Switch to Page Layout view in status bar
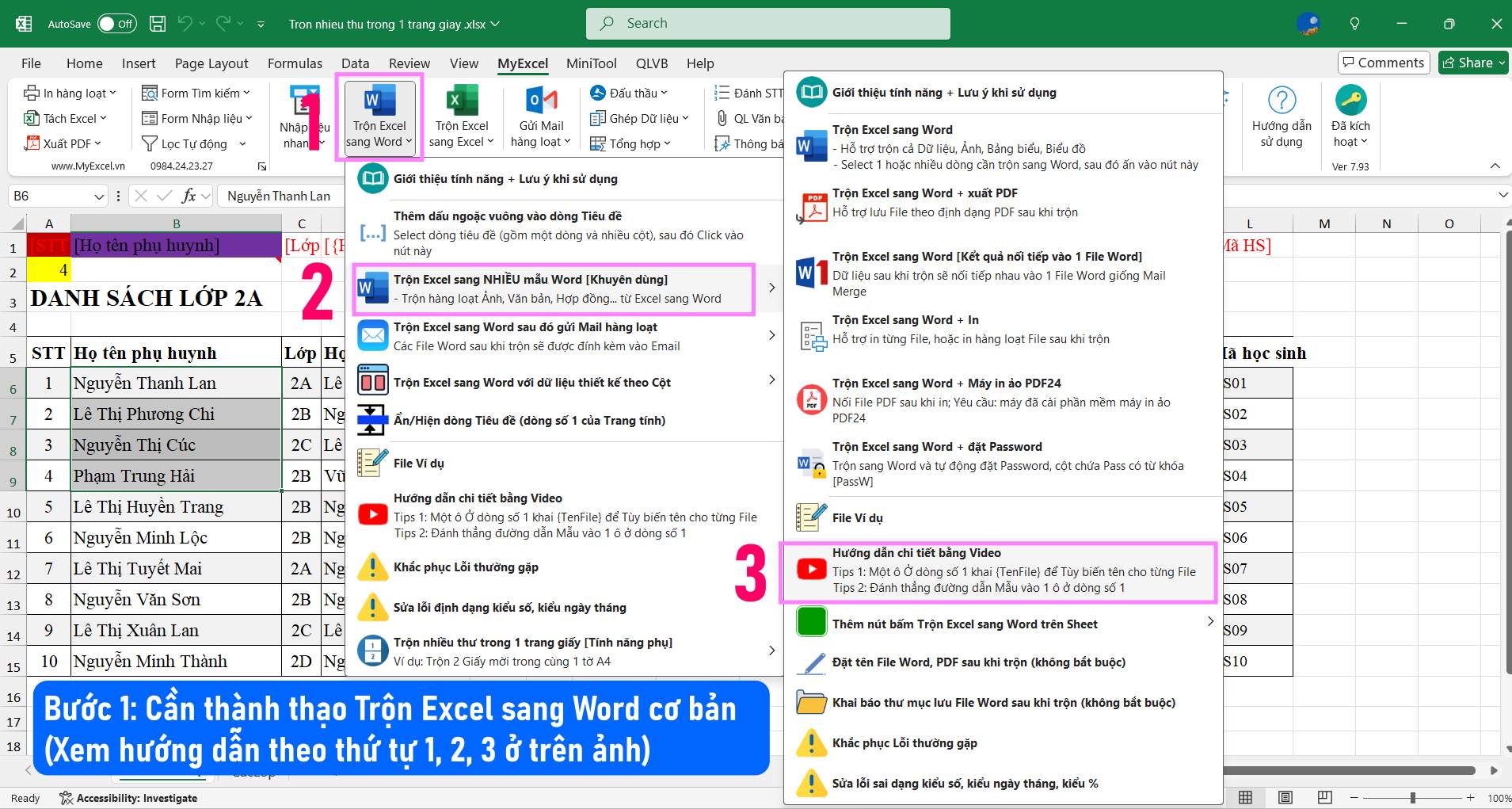 pyautogui.click(x=1285, y=797)
